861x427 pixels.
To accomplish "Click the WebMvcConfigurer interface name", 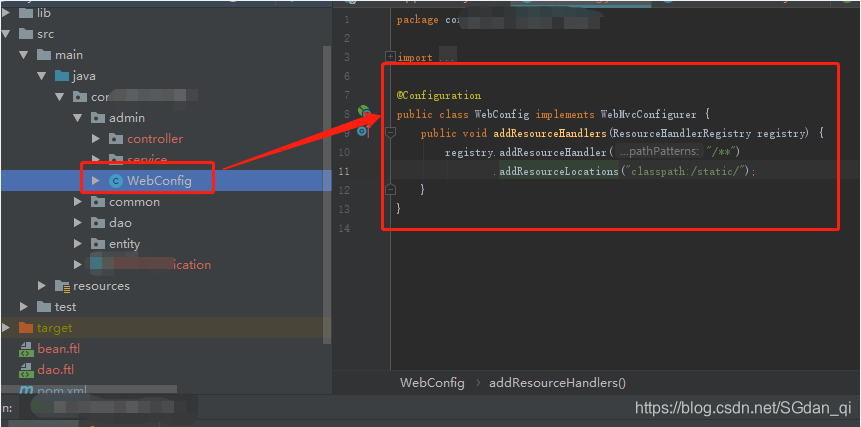I will pos(648,114).
